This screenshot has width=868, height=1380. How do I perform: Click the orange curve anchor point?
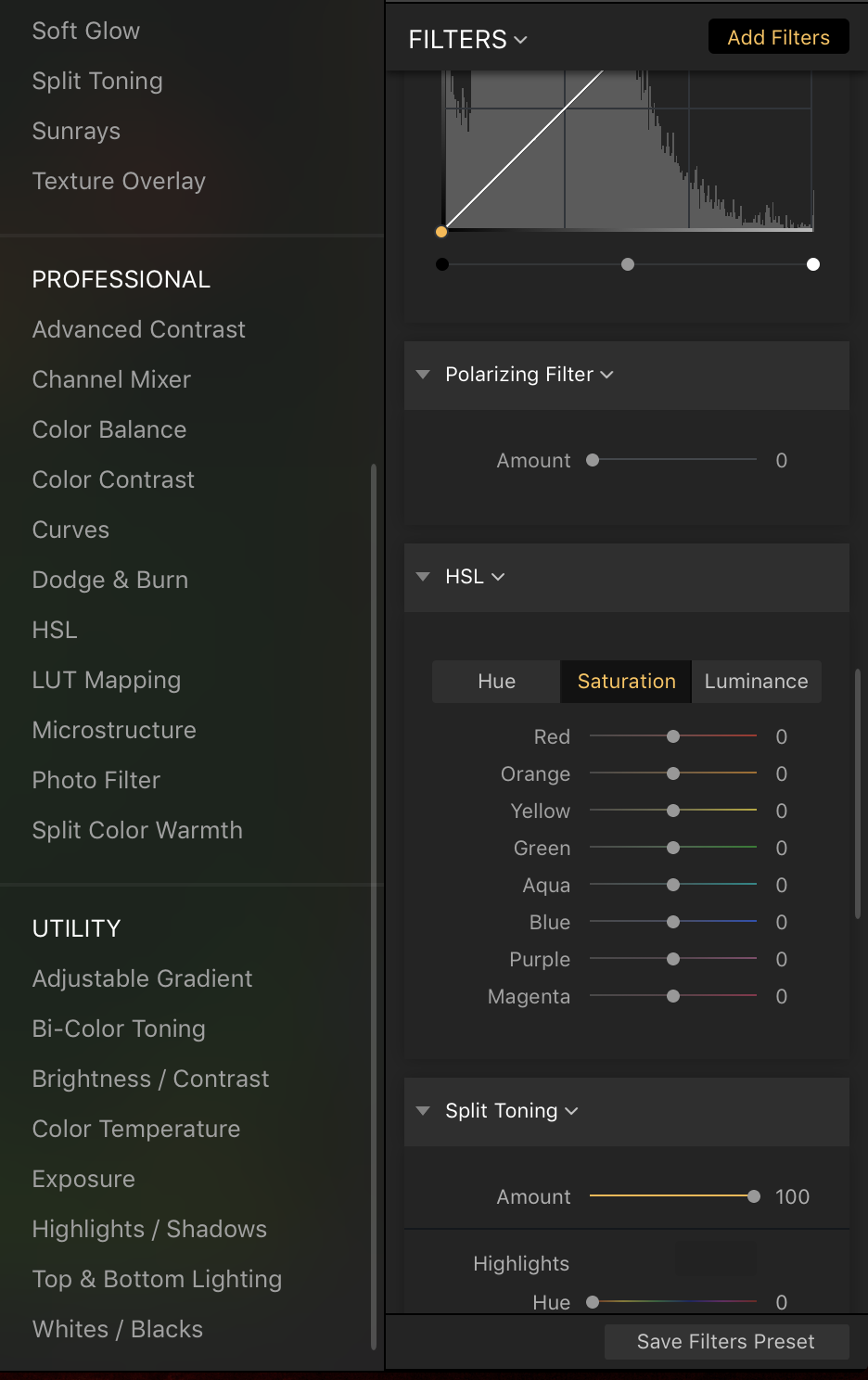click(441, 232)
